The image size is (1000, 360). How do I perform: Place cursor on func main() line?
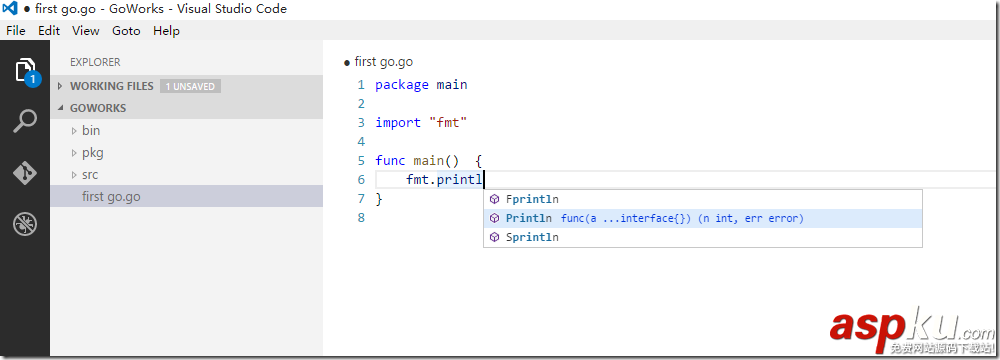pyautogui.click(x=429, y=160)
